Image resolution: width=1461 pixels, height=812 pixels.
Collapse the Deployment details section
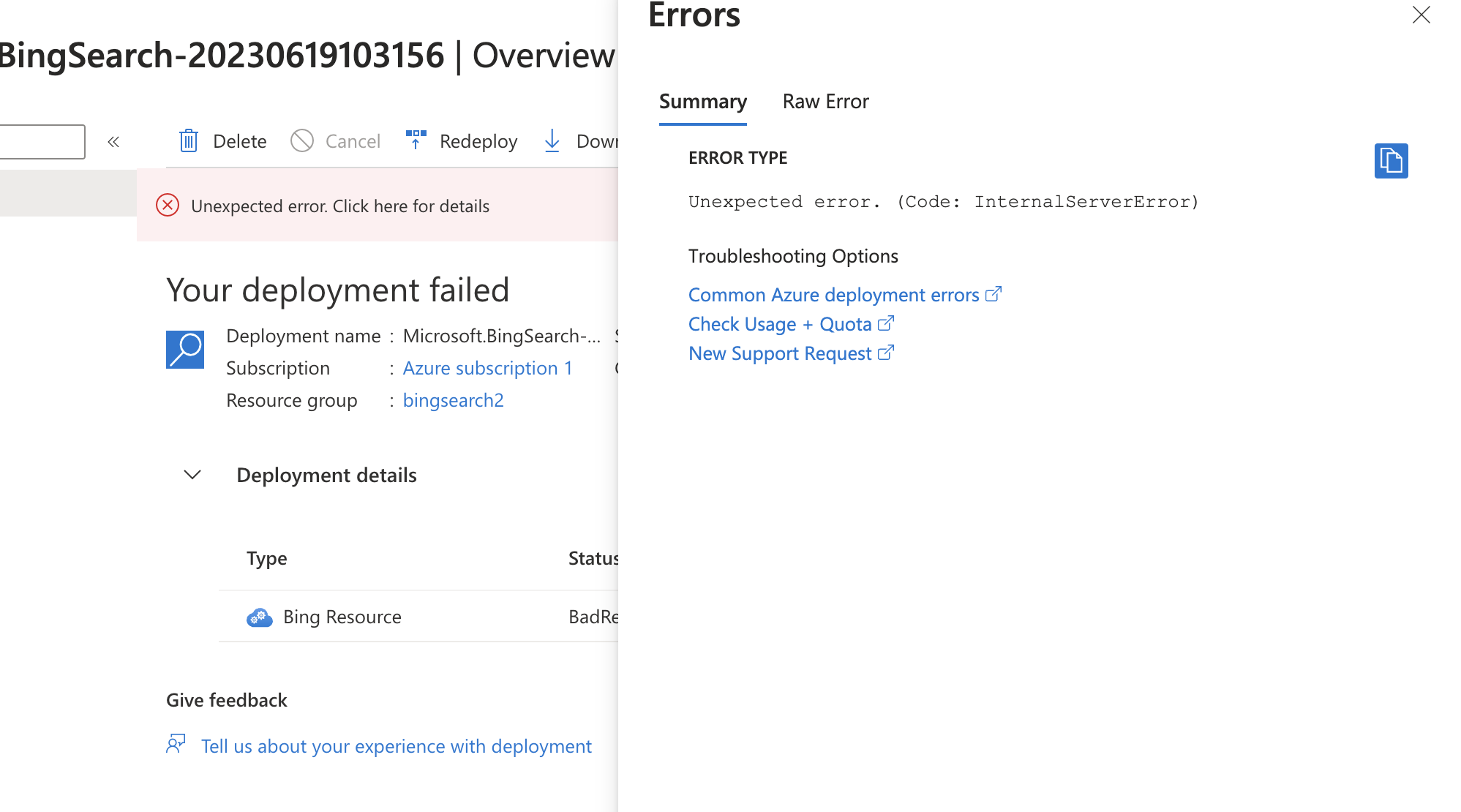pos(192,475)
